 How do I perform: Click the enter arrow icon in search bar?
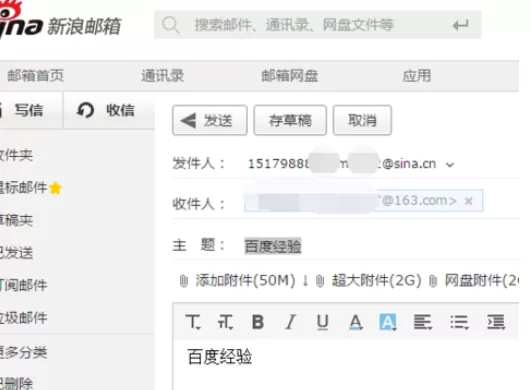point(461,25)
